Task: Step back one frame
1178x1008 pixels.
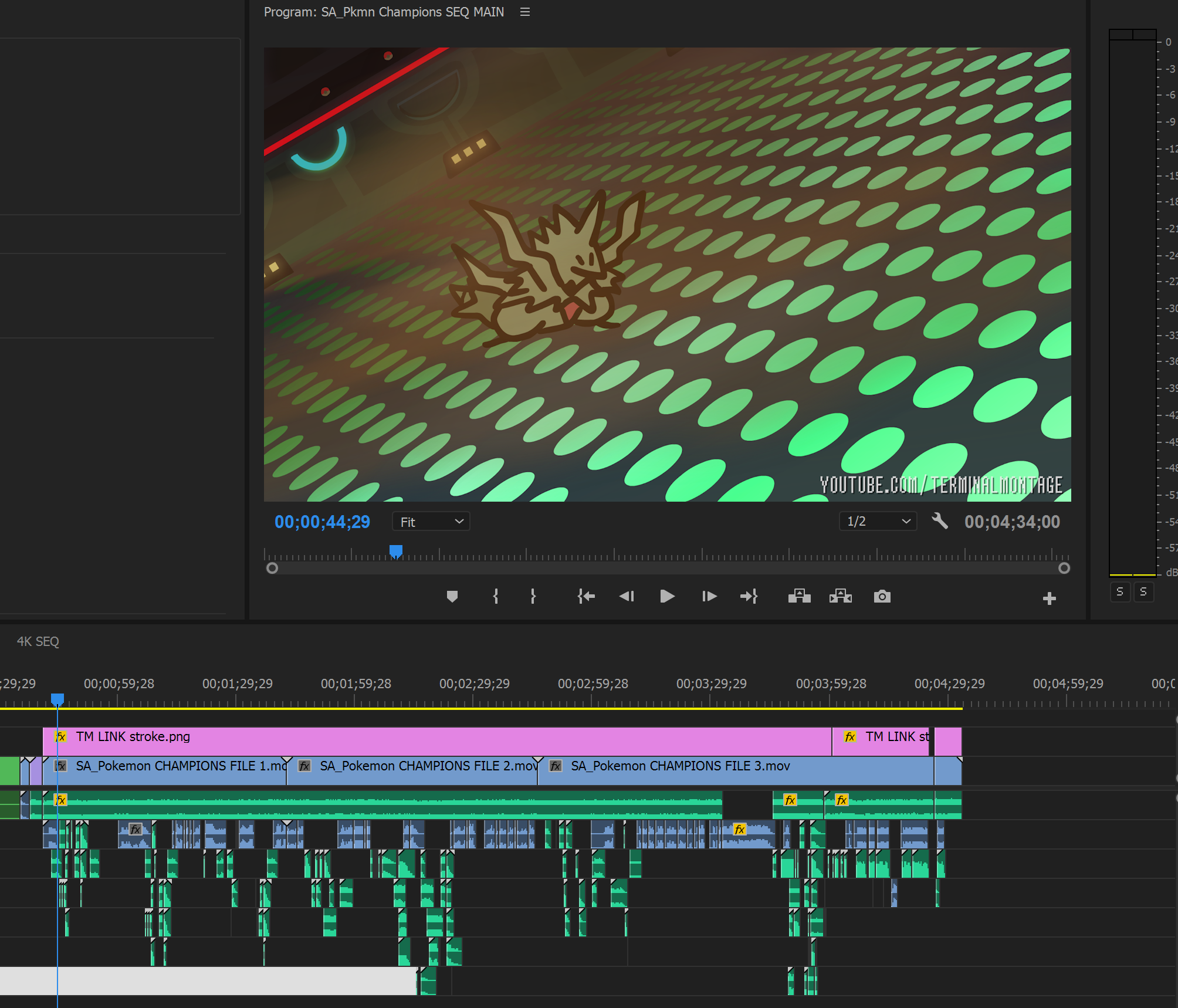Action: [x=627, y=597]
